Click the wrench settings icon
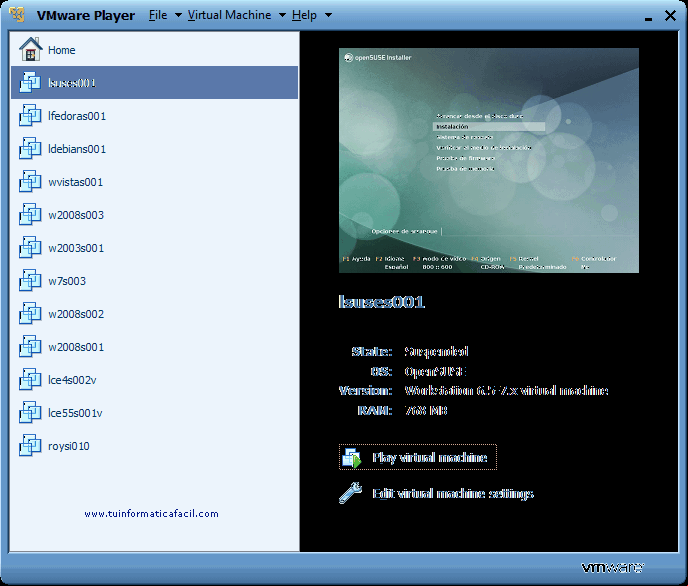Viewport: 688px width, 586px height. coord(351,493)
